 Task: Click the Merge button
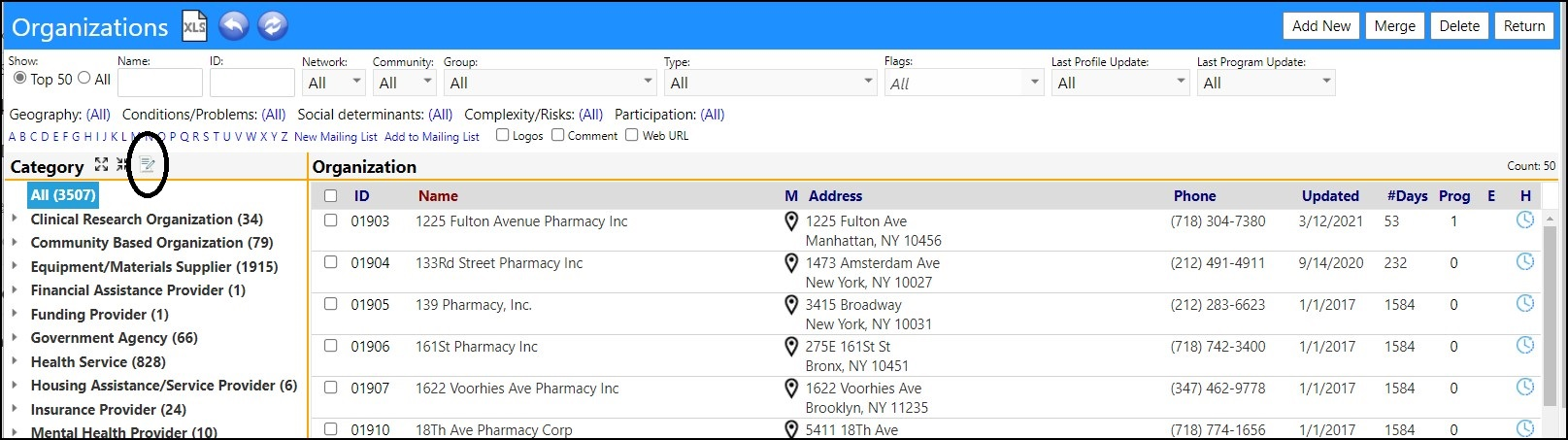1395,26
